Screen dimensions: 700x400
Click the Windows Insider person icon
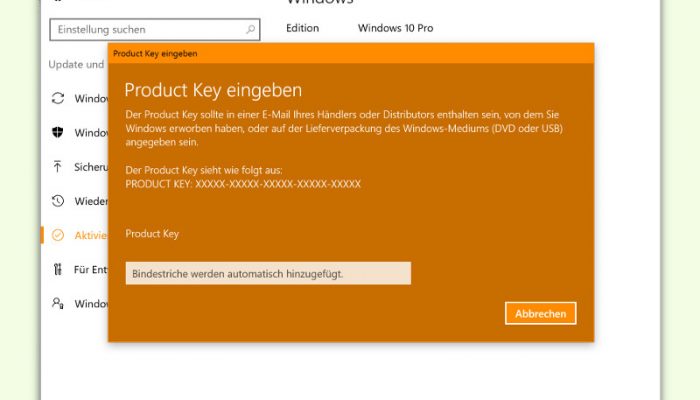(x=58, y=304)
